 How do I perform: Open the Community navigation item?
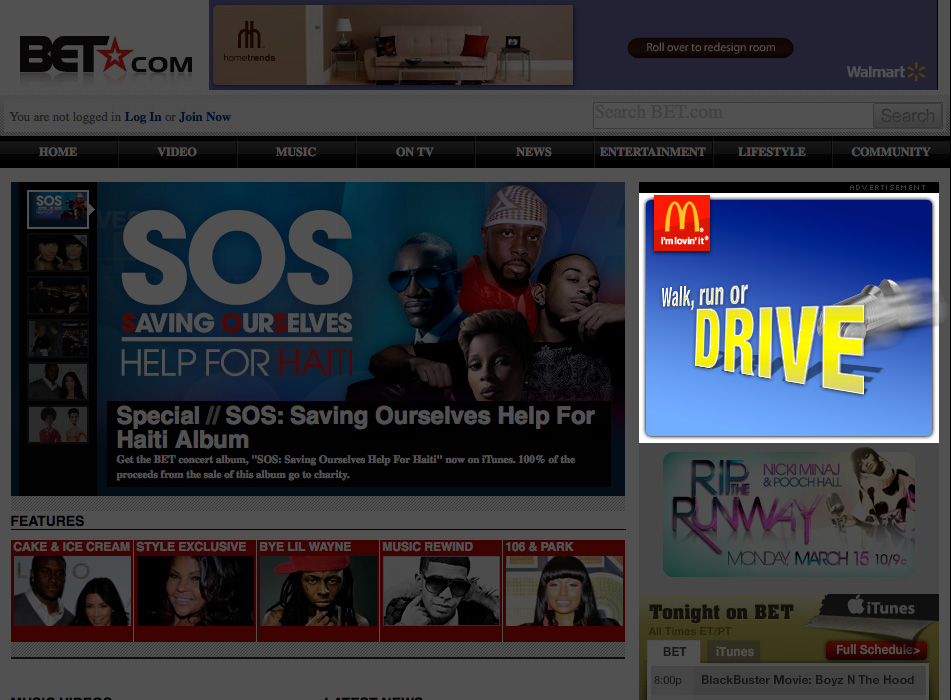[x=890, y=152]
